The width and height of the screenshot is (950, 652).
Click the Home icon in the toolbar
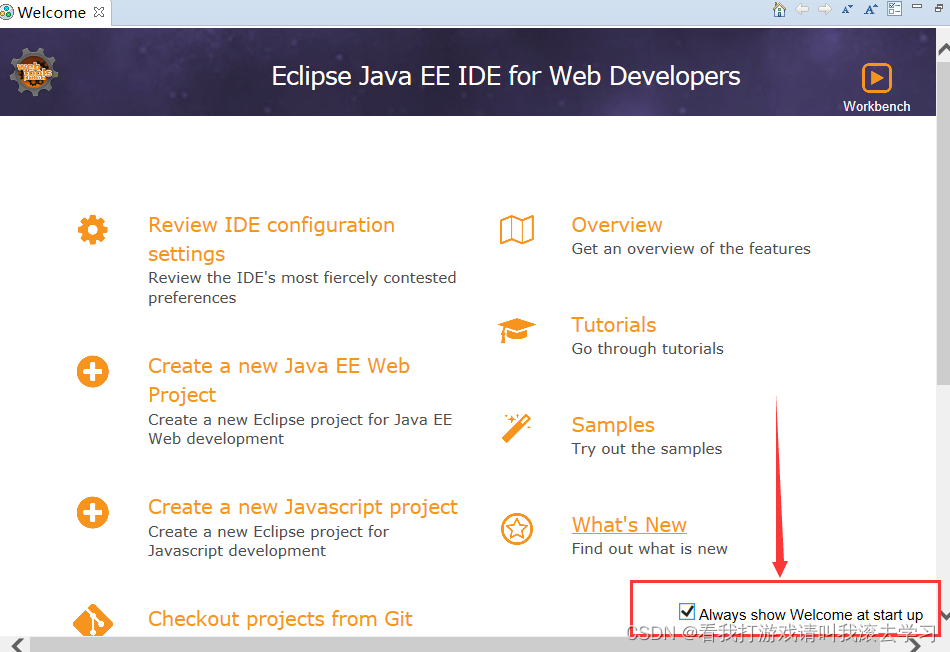(x=779, y=9)
